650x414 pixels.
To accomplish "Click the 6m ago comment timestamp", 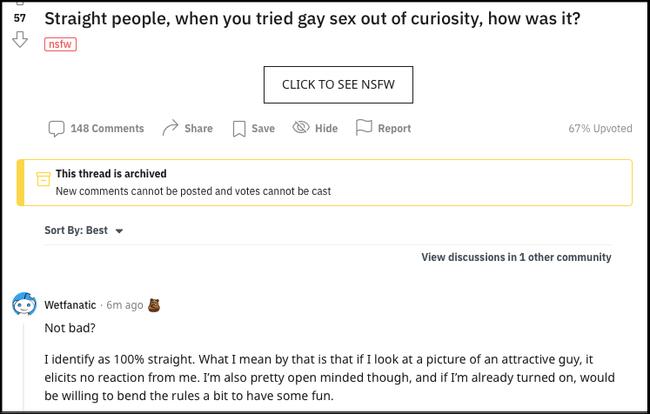I will tap(125, 304).
